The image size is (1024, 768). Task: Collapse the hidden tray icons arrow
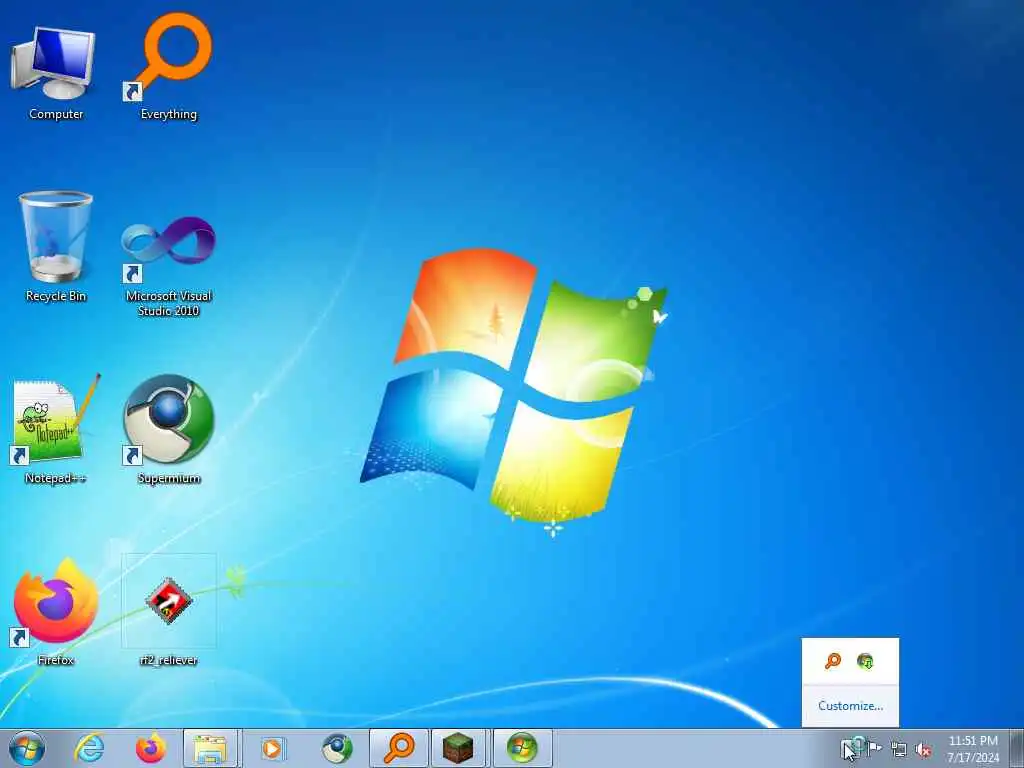[850, 748]
